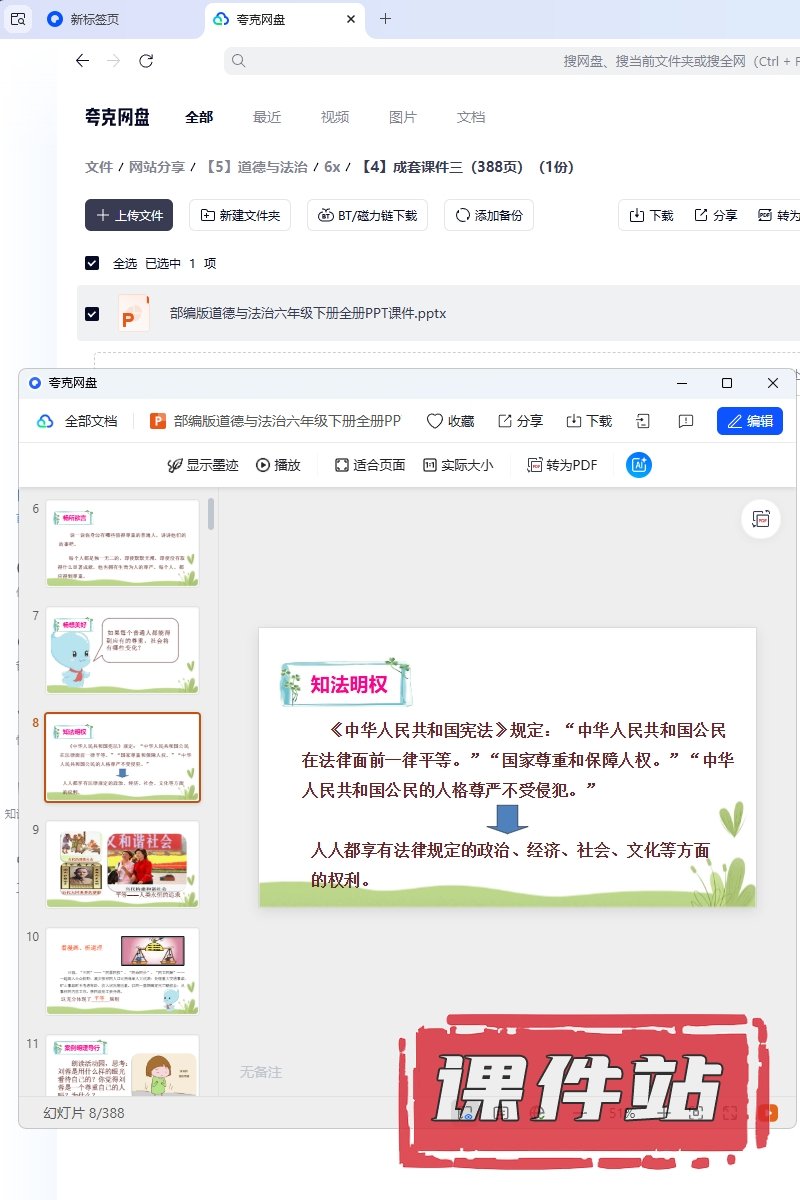The height and width of the screenshot is (1200, 800).
Task: Open a new browser tab with the plus icon
Action: click(x=386, y=19)
